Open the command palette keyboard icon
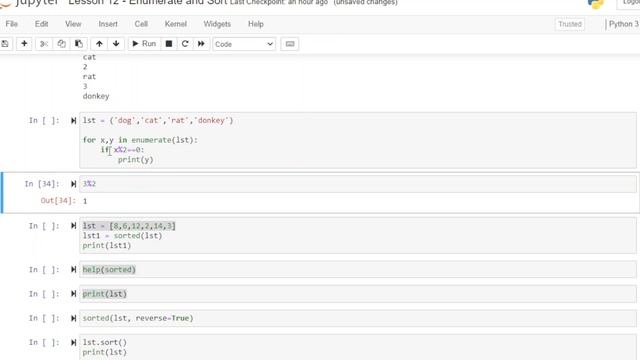640x360 pixels. point(290,44)
